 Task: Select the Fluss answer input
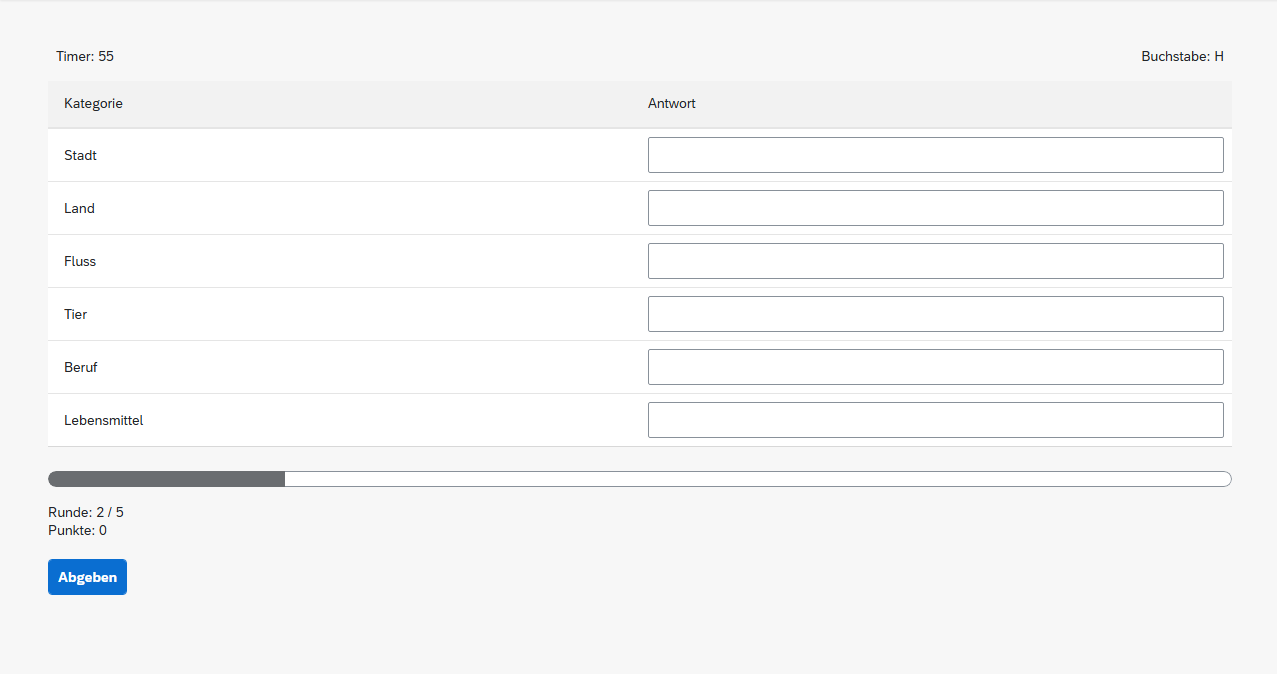click(935, 261)
